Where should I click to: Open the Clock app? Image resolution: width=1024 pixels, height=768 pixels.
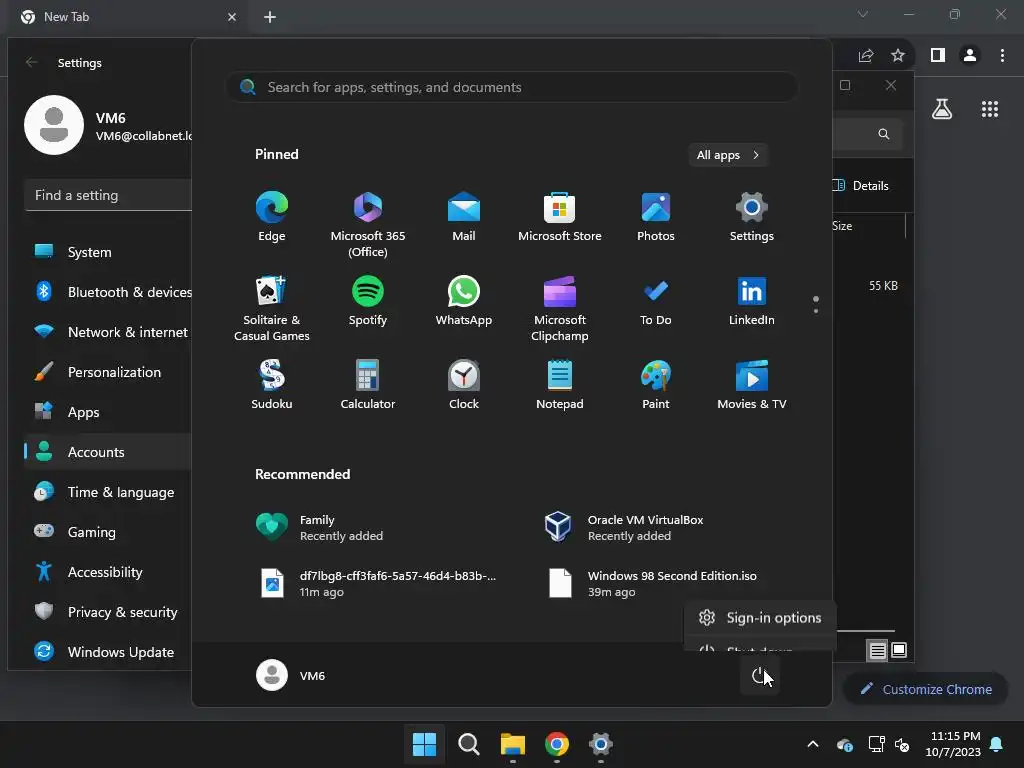tap(464, 385)
